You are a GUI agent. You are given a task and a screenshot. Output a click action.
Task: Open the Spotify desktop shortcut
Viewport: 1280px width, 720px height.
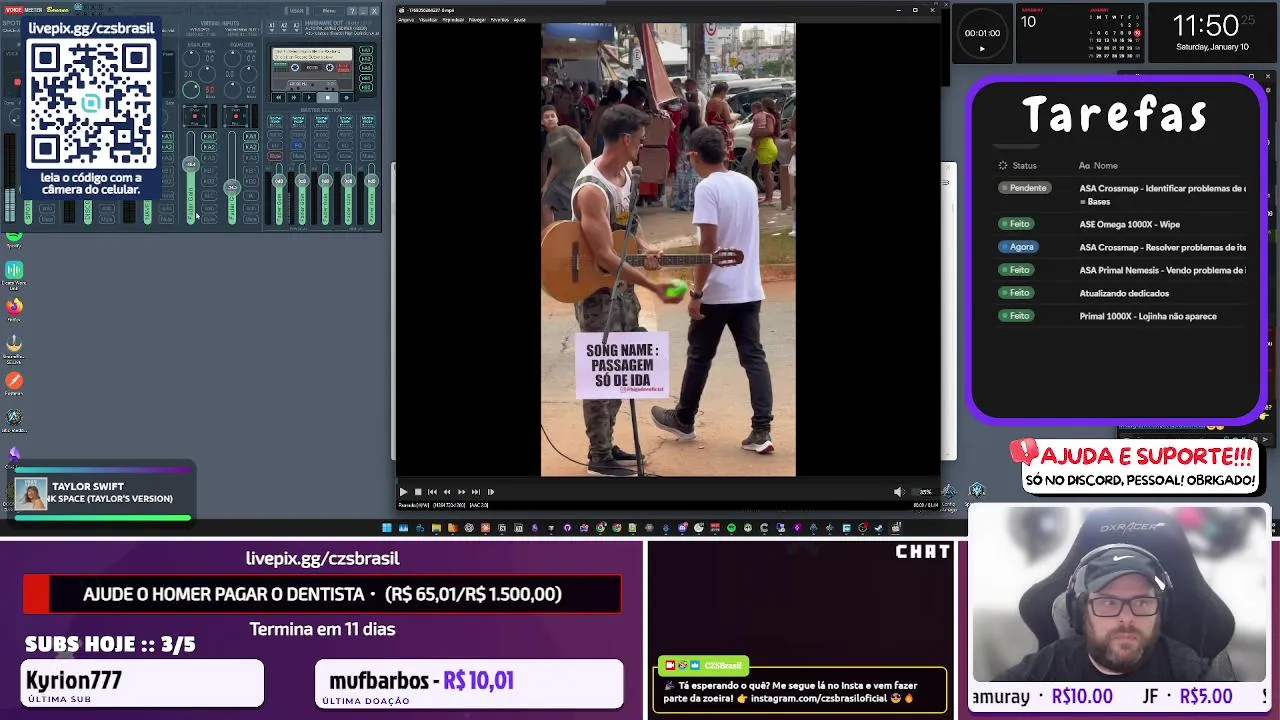14,238
